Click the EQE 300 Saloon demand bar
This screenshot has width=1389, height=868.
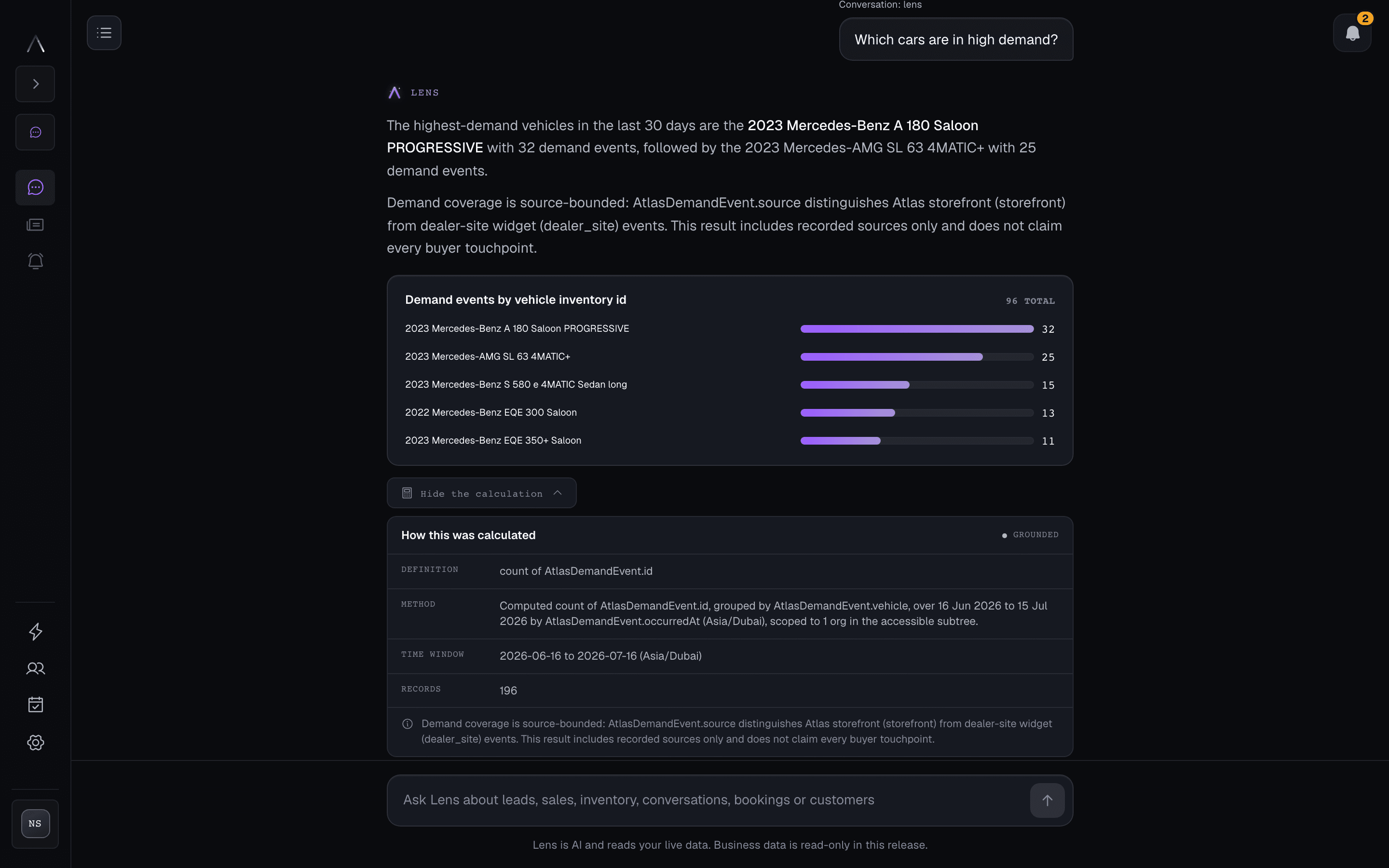click(917, 413)
